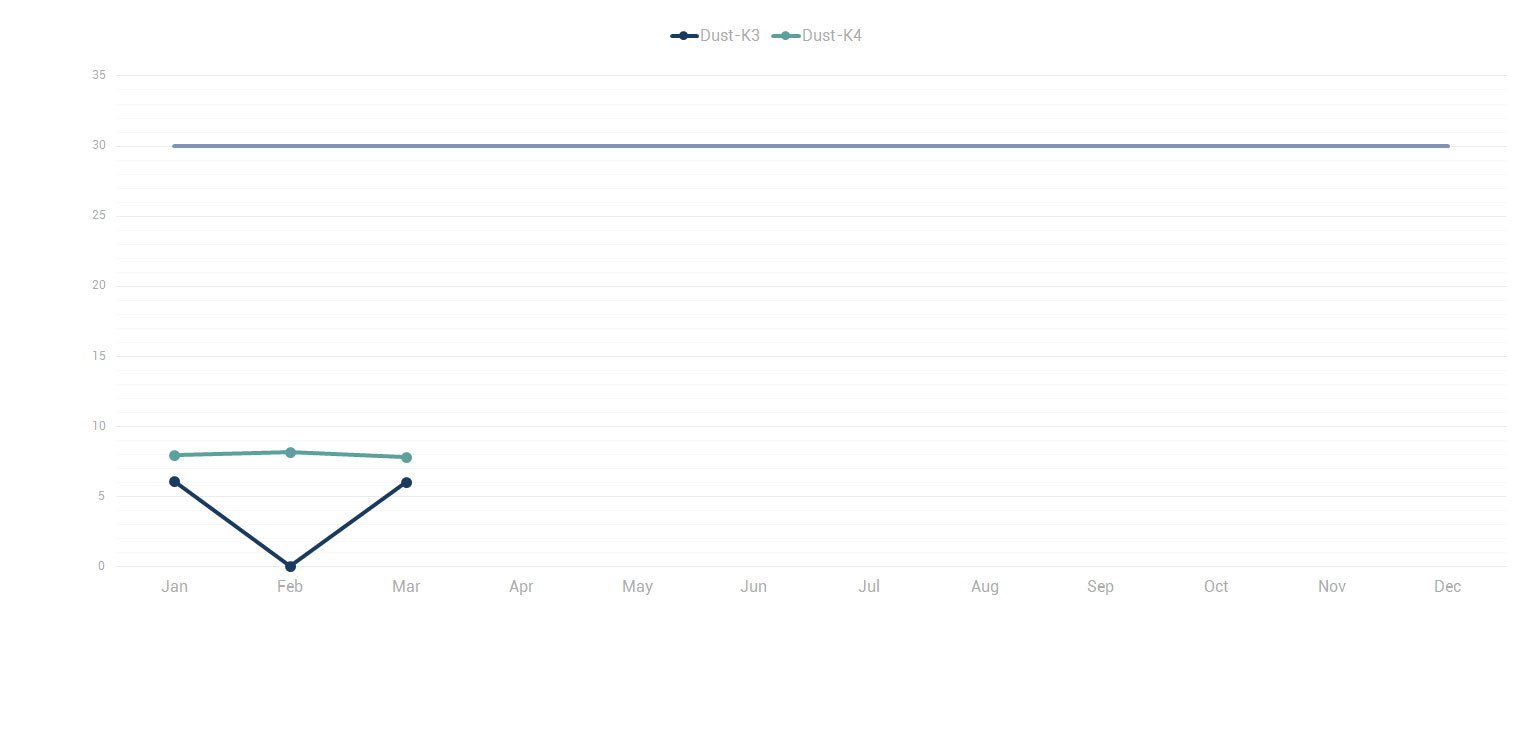The image size is (1536, 730).
Task: Select the Dust-K3 March data point
Action: tap(406, 483)
